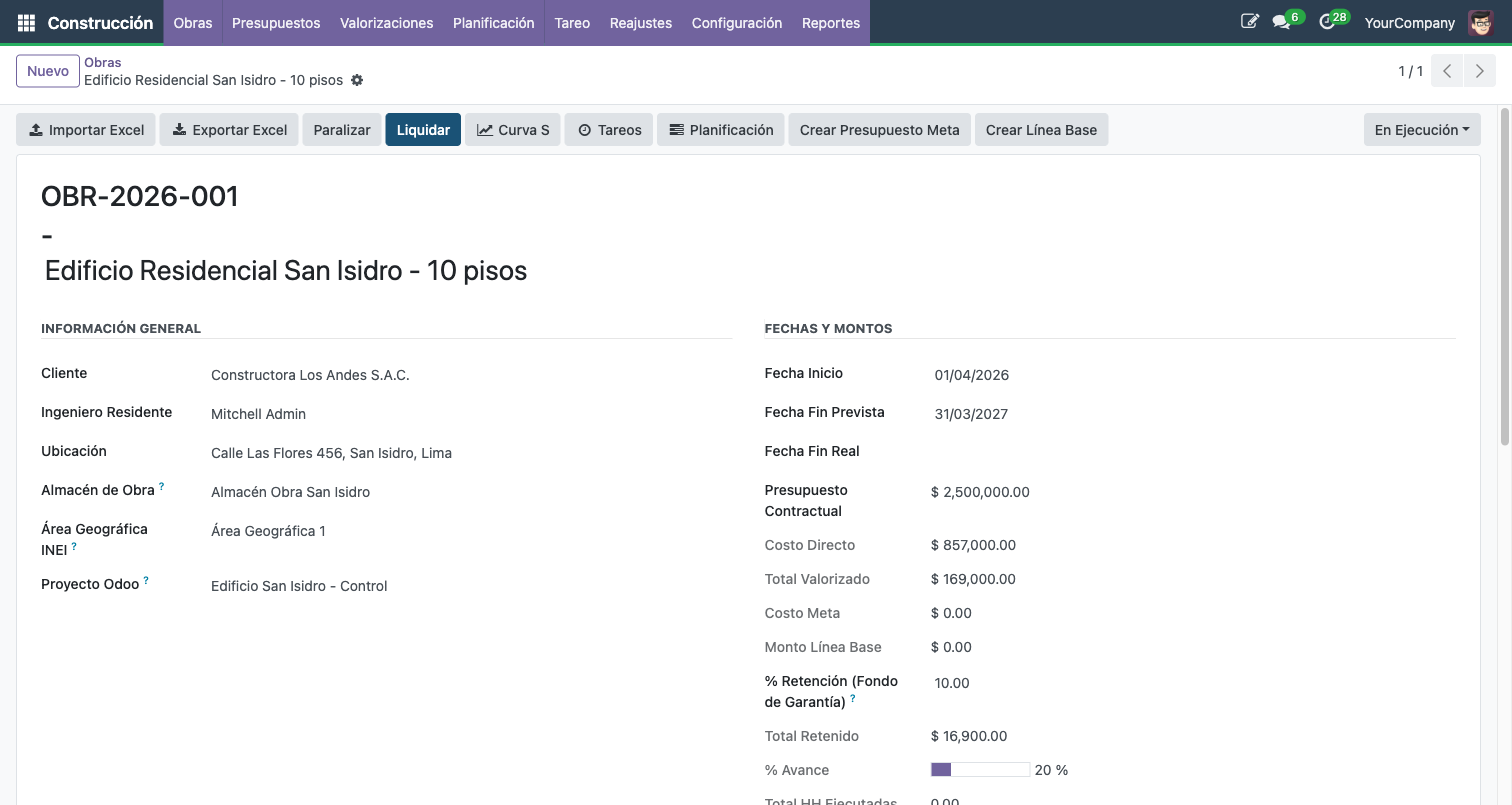This screenshot has width=1512, height=805.
Task: Open the chat messages icon with badge 6
Action: [x=1282, y=22]
